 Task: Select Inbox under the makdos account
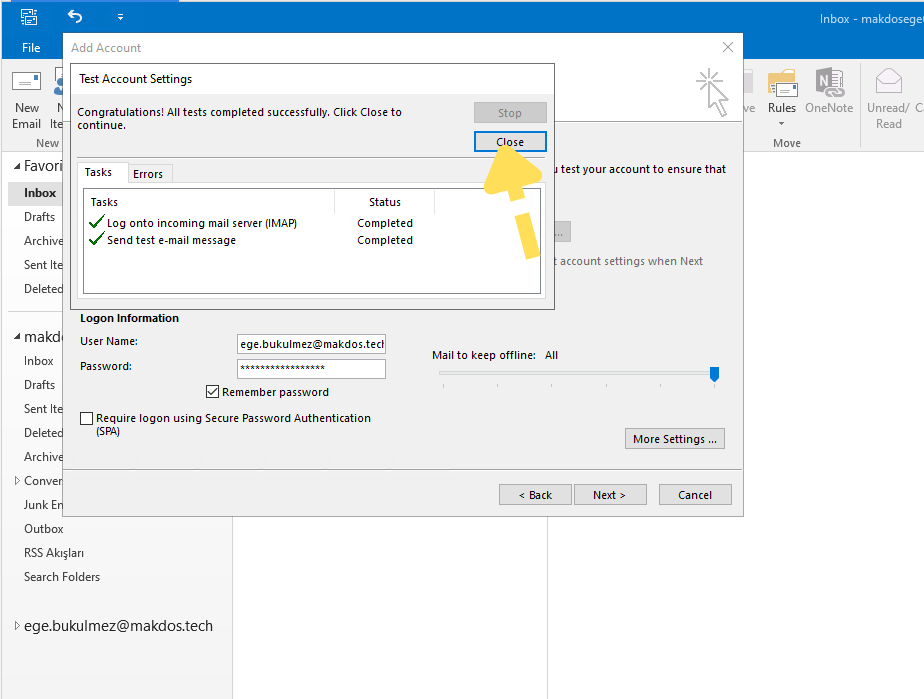[38, 361]
